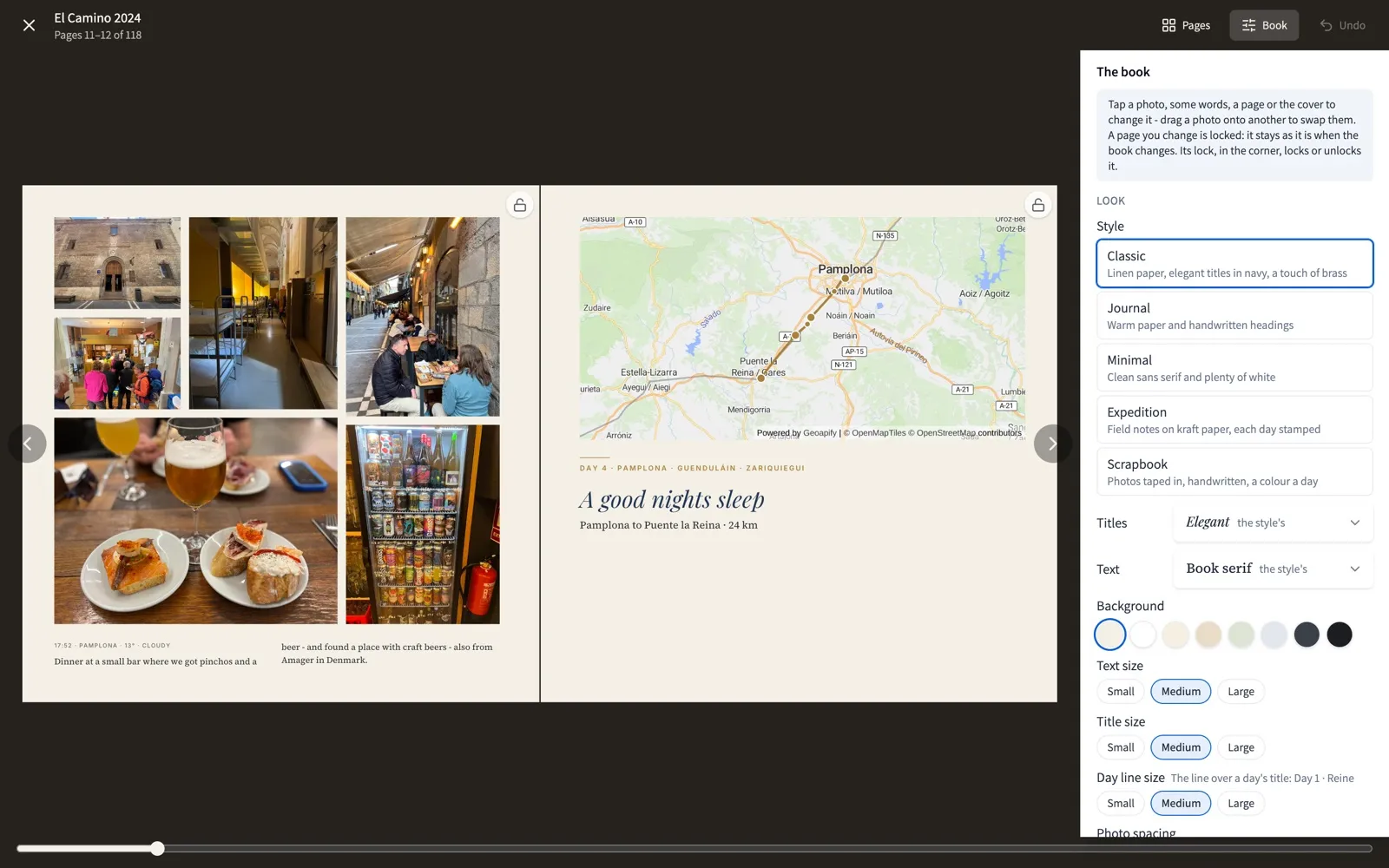1389x868 pixels.
Task: Go to the next spread arrow
Action: pos(1052,444)
